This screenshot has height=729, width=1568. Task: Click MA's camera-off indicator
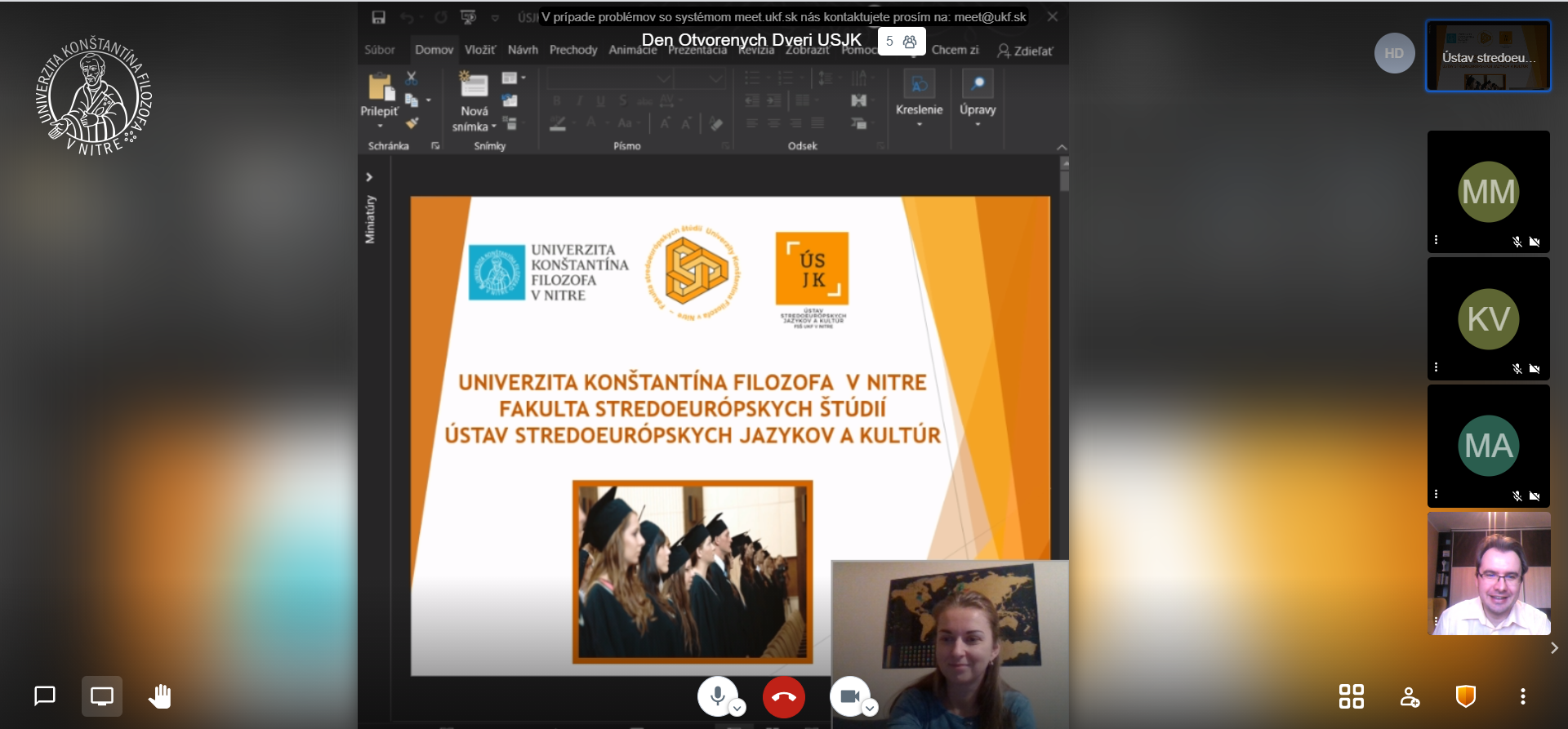click(1535, 496)
